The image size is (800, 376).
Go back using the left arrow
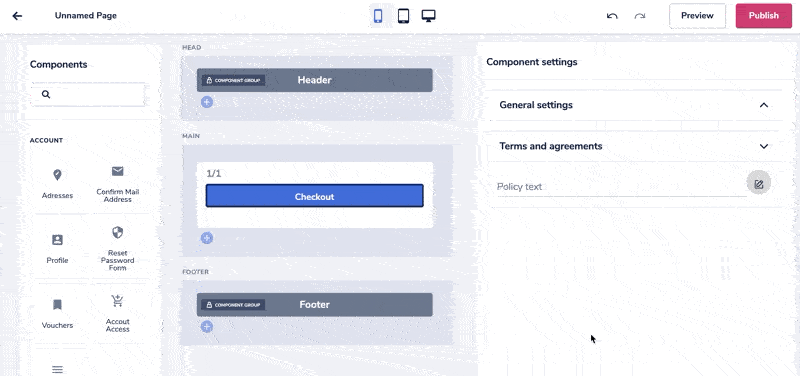17,16
